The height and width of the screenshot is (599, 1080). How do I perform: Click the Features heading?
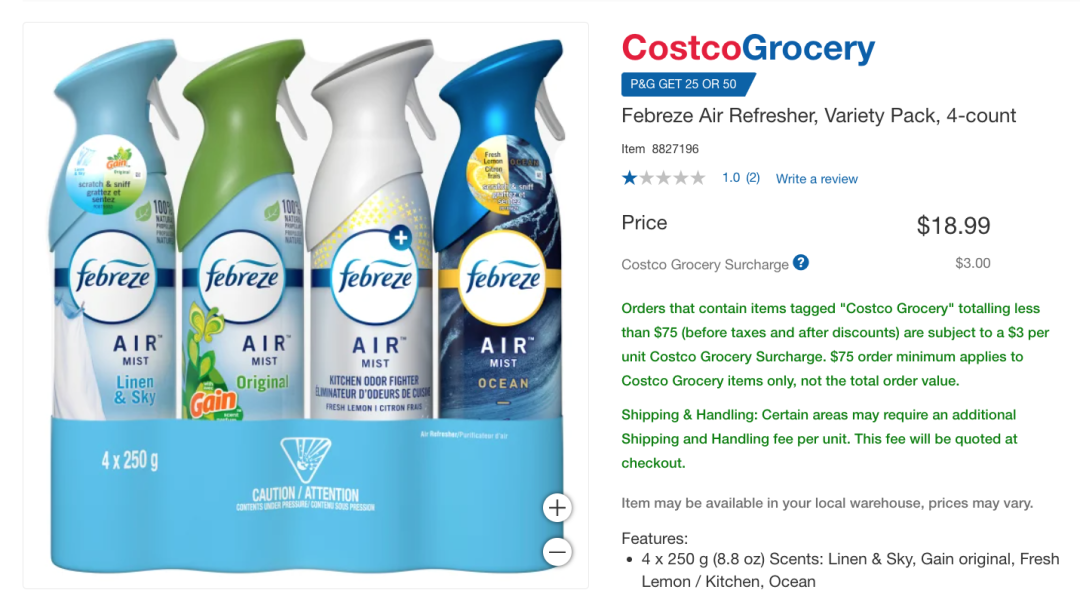(x=654, y=538)
